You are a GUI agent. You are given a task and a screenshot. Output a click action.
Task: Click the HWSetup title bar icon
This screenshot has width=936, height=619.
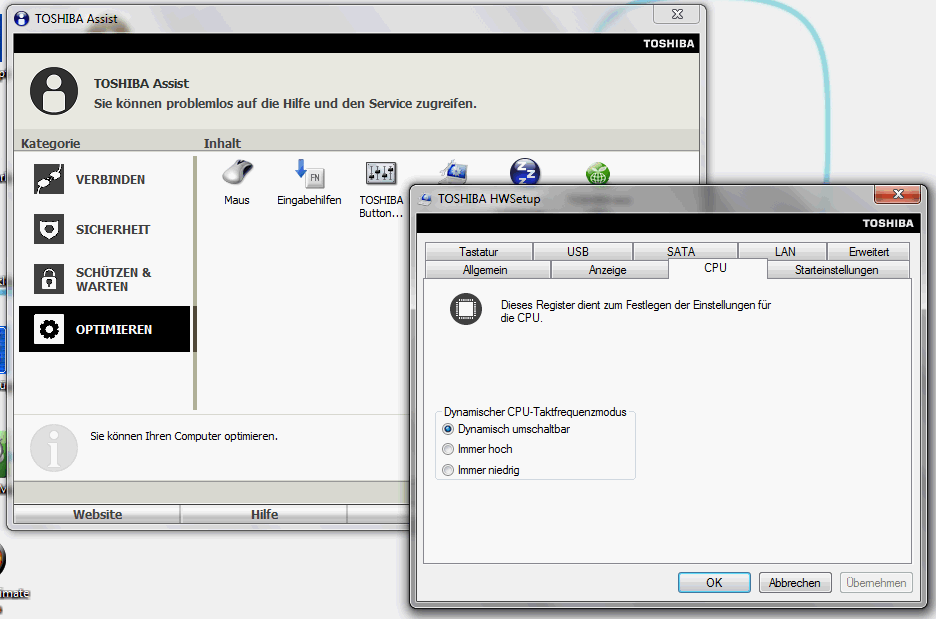425,199
